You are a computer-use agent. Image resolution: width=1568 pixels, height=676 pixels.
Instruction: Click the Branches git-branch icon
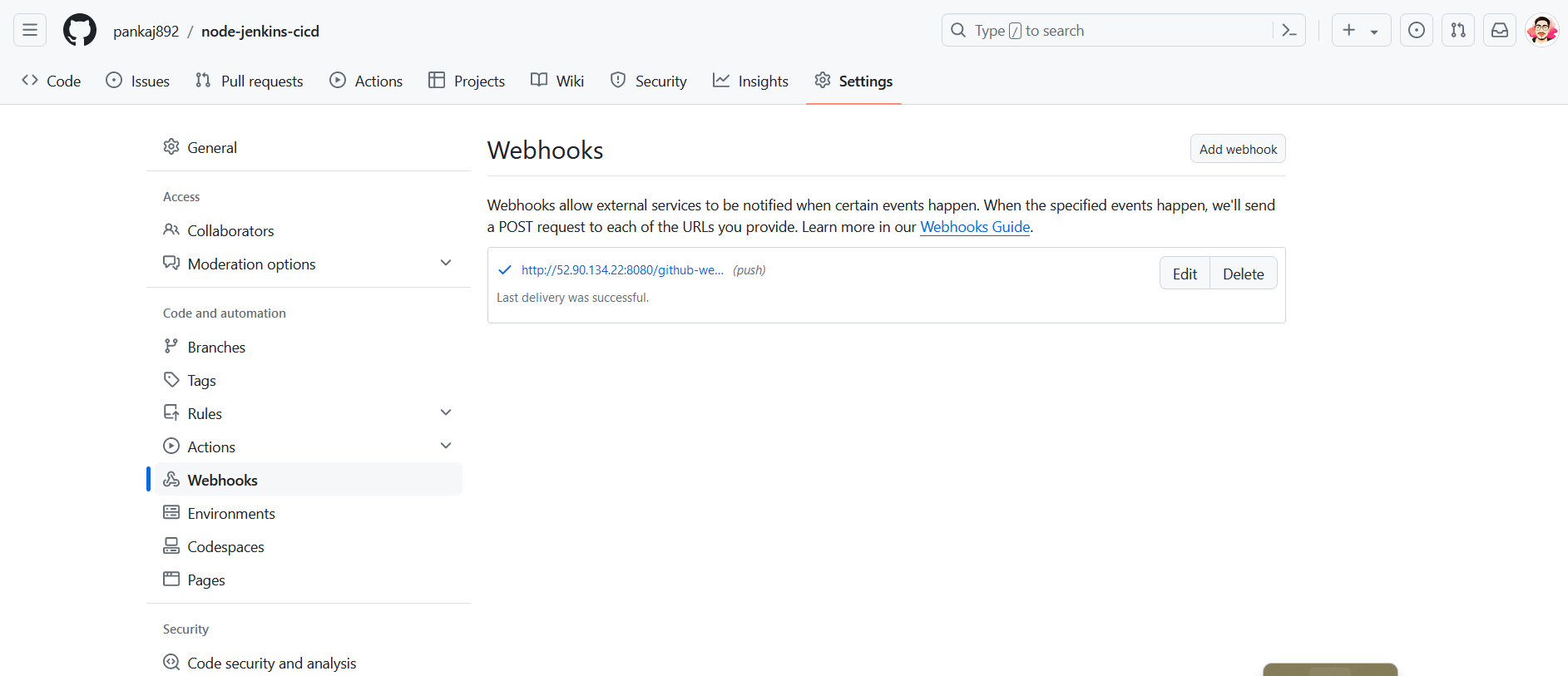click(171, 346)
